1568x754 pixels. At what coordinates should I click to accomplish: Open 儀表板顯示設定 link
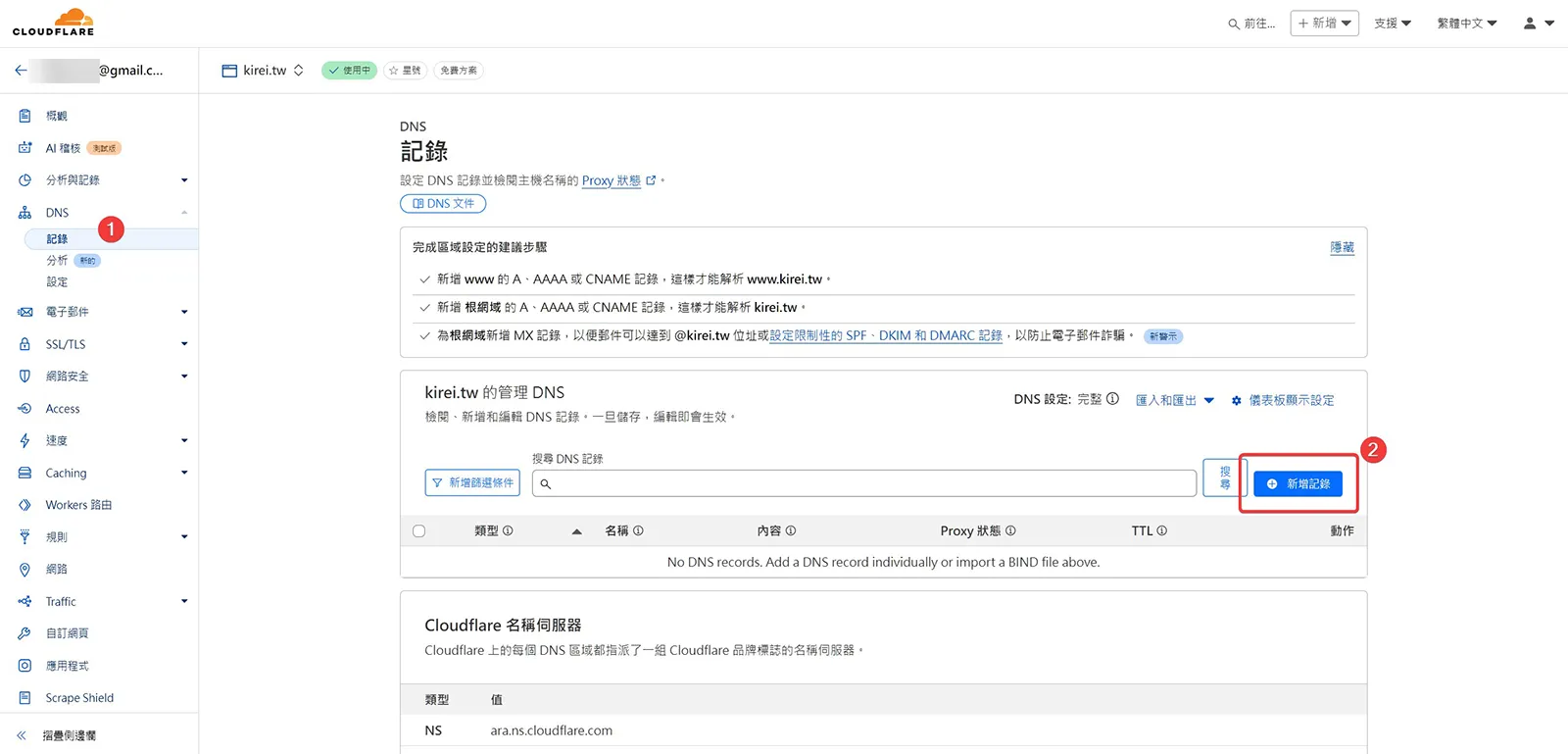(1283, 400)
